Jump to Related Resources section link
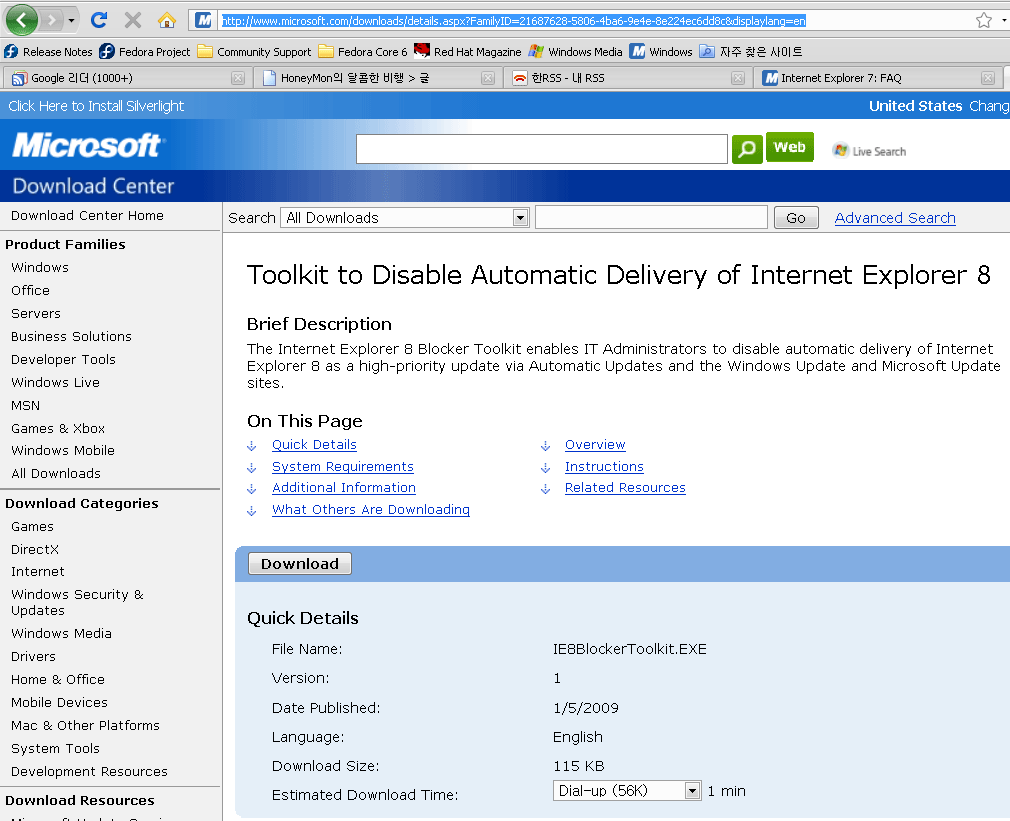Viewport: 1010px width, 821px height. (x=625, y=488)
